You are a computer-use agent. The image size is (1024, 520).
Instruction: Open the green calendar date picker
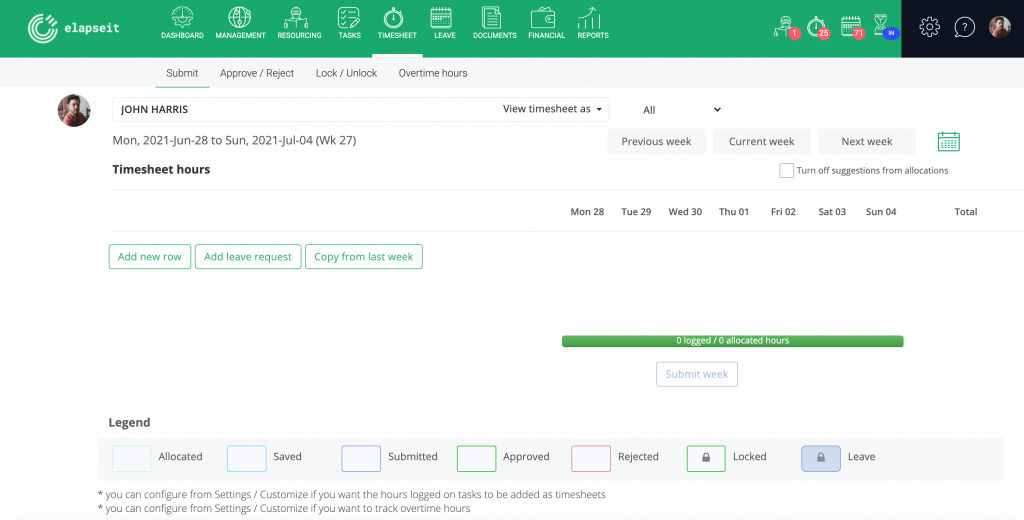coord(948,142)
